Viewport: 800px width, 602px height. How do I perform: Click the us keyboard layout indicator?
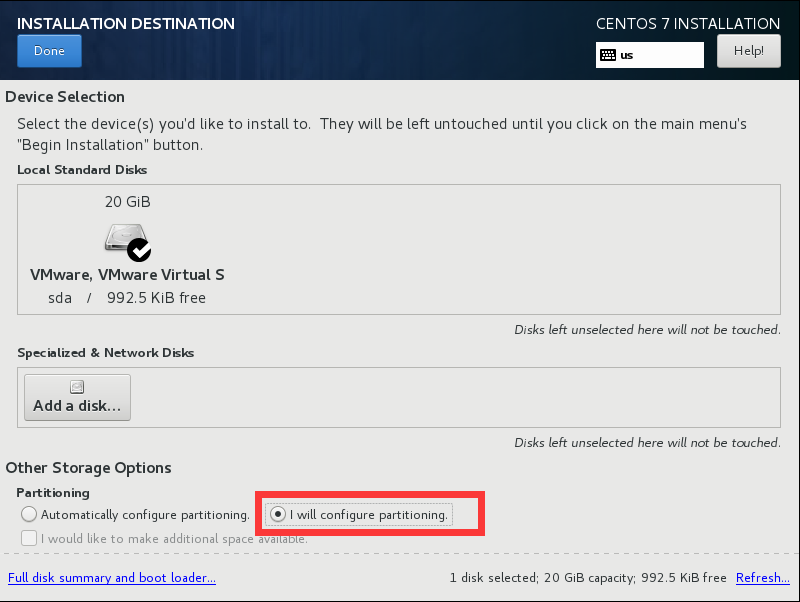click(x=649, y=55)
